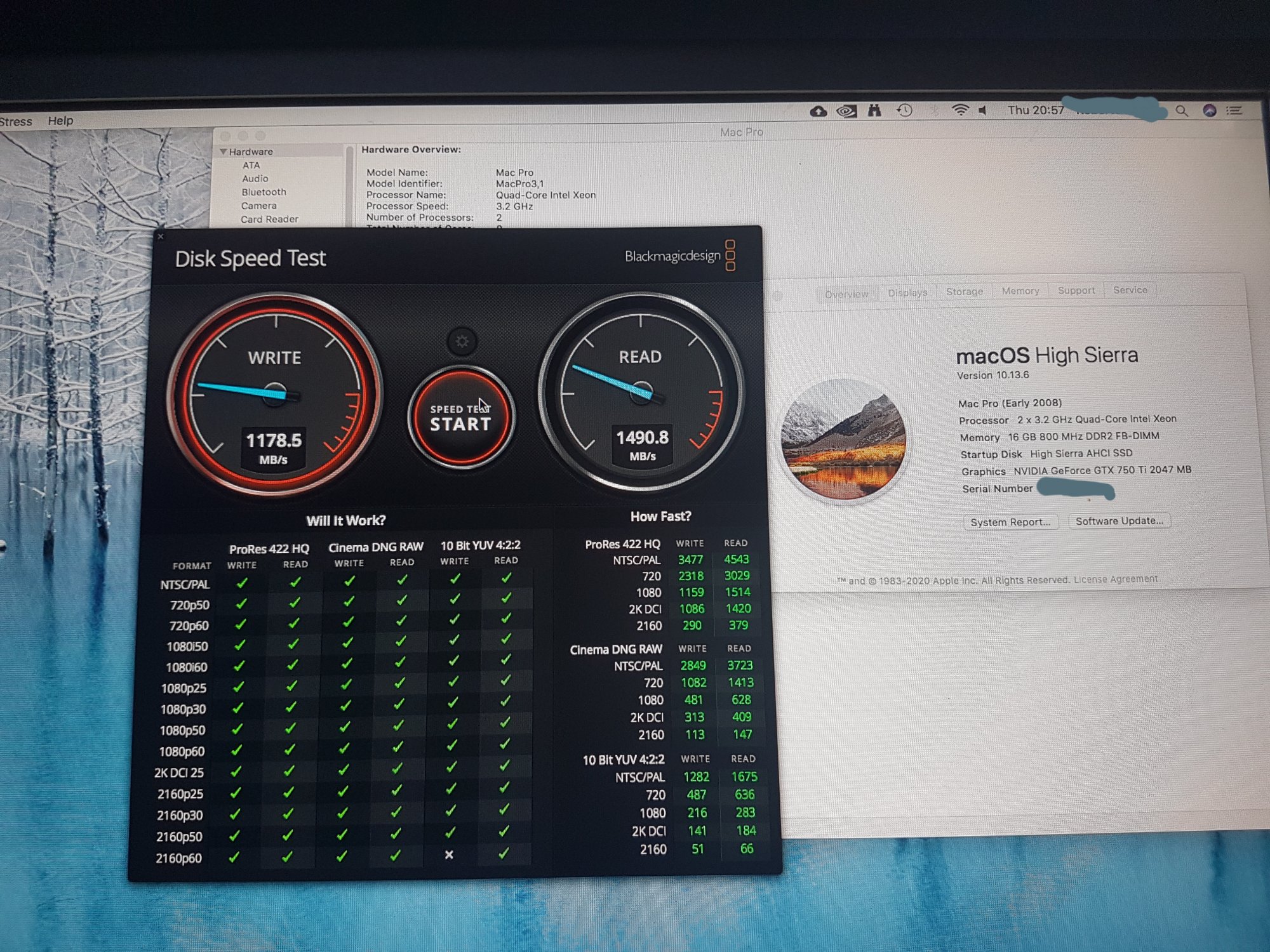Select Audio in Hardware list

pos(255,179)
